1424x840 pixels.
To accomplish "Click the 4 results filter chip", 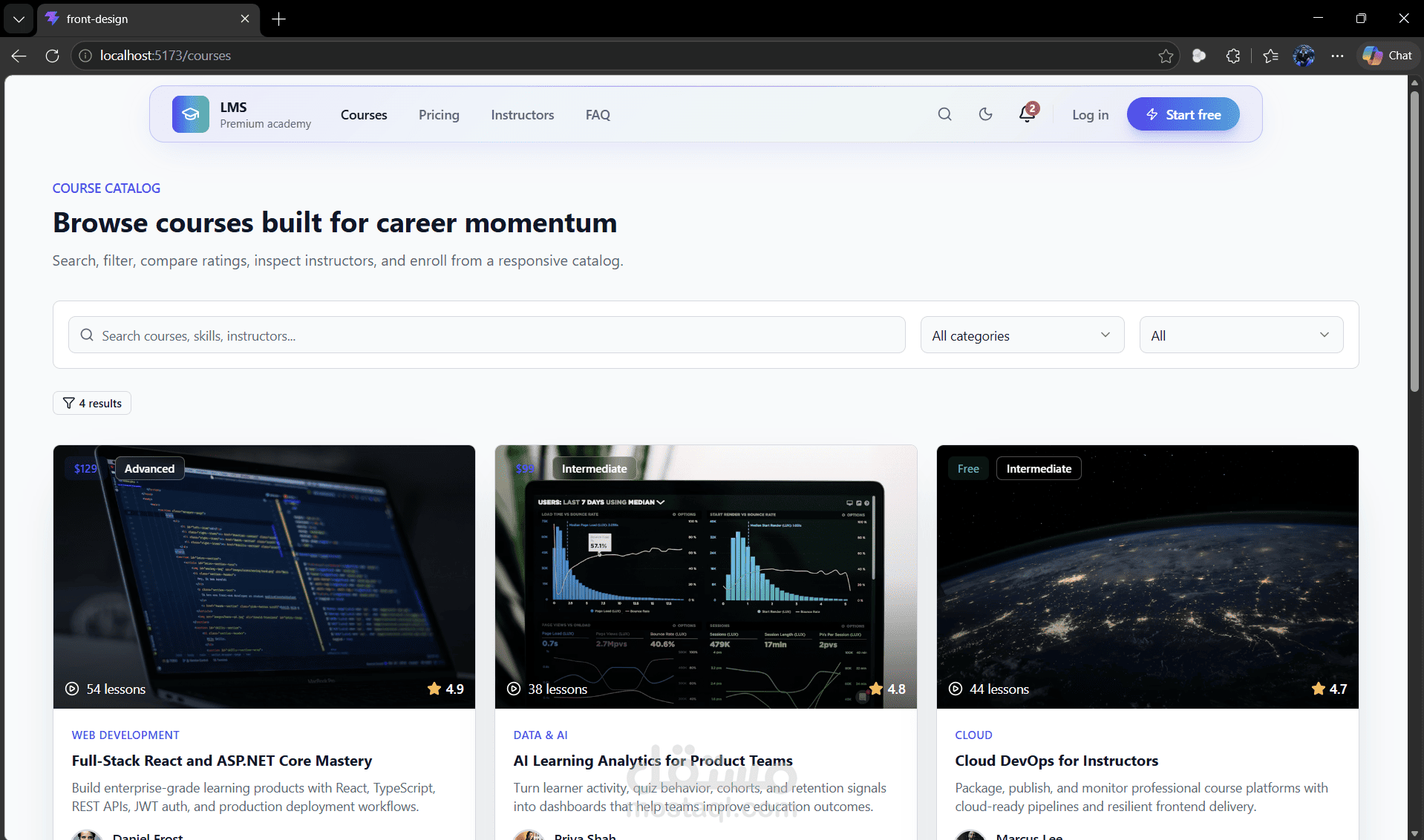I will point(92,403).
